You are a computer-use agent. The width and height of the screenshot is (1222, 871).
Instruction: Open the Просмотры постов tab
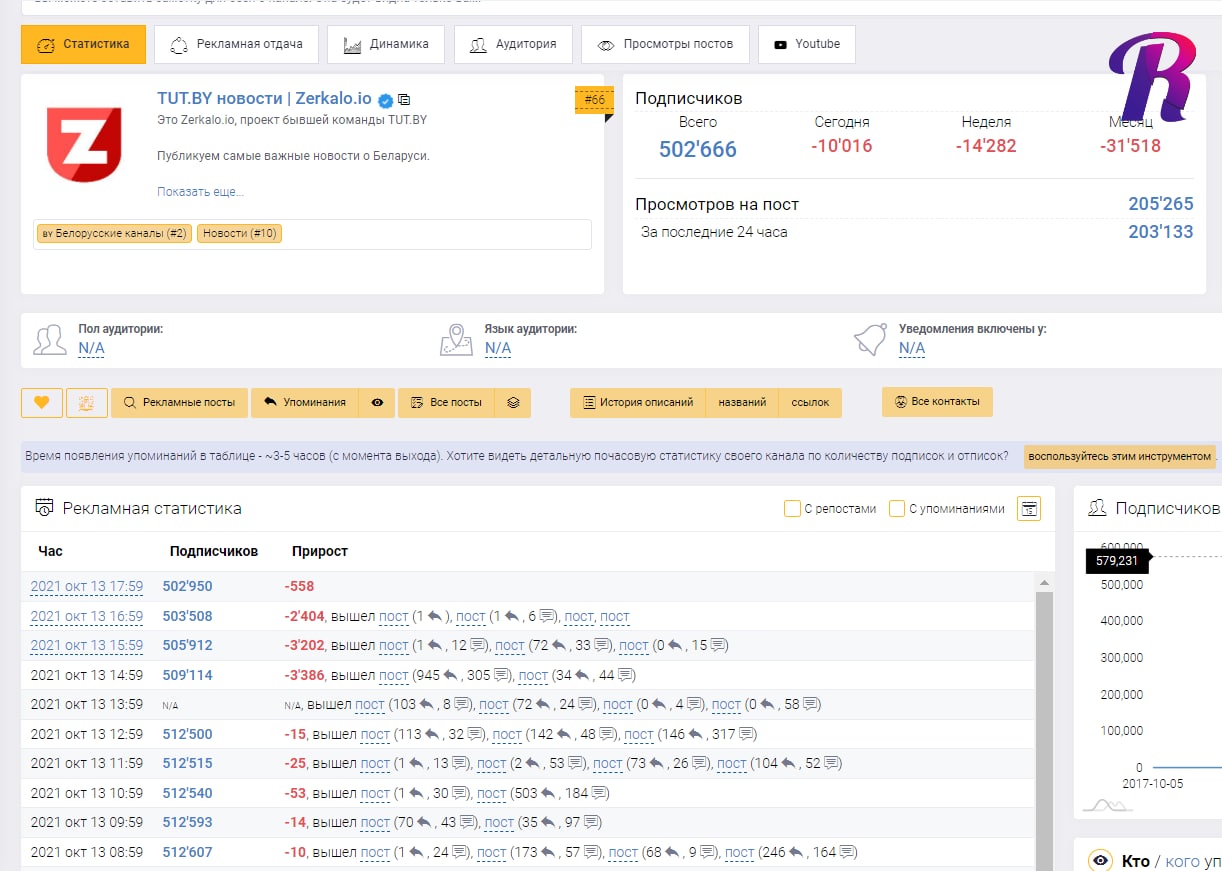[x=665, y=45]
